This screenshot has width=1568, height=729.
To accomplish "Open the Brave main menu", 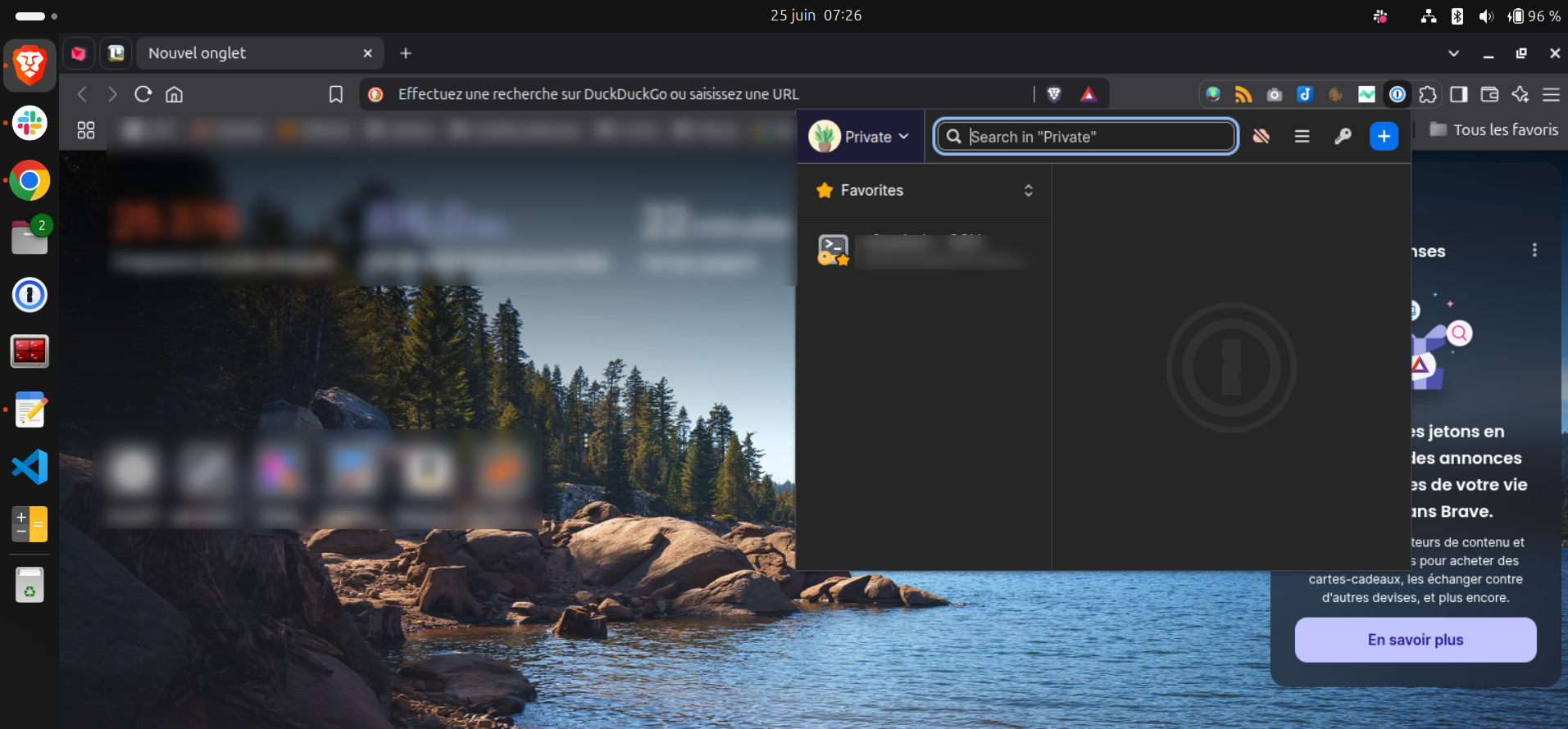I will pos(1551,94).
